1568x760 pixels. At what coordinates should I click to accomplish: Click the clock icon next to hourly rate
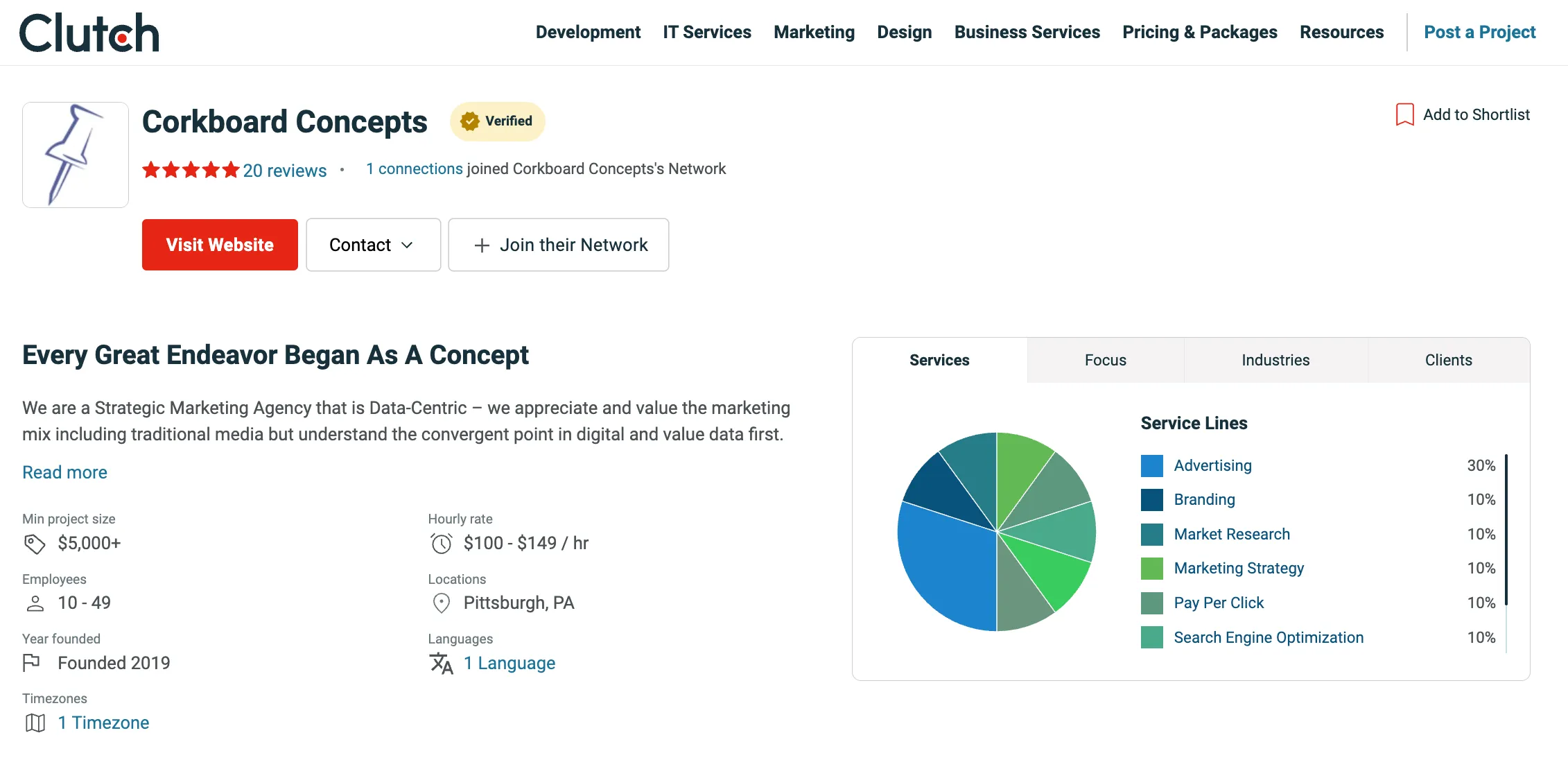tap(441, 544)
